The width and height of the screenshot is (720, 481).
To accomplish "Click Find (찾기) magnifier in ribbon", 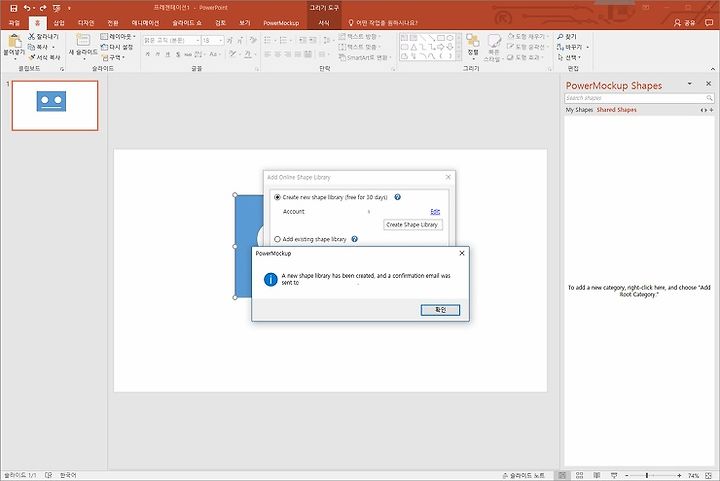I will tap(567, 36).
